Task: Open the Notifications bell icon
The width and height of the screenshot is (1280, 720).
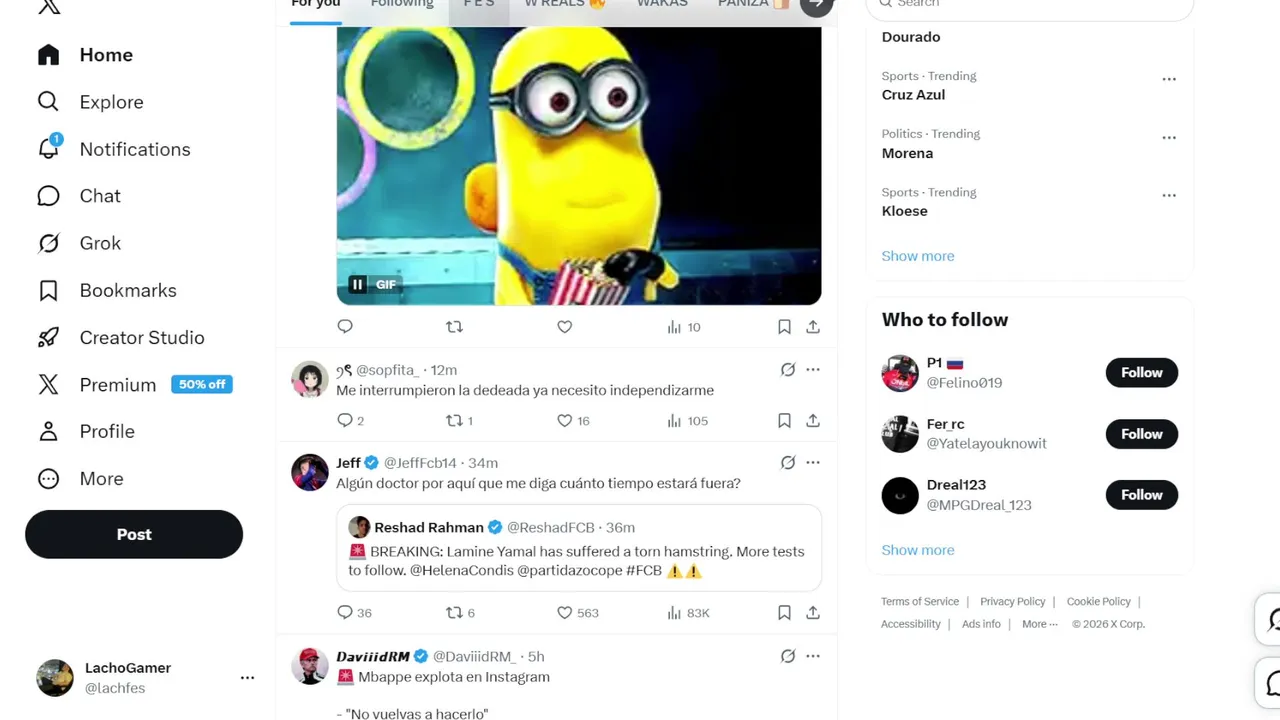Action: click(x=49, y=148)
